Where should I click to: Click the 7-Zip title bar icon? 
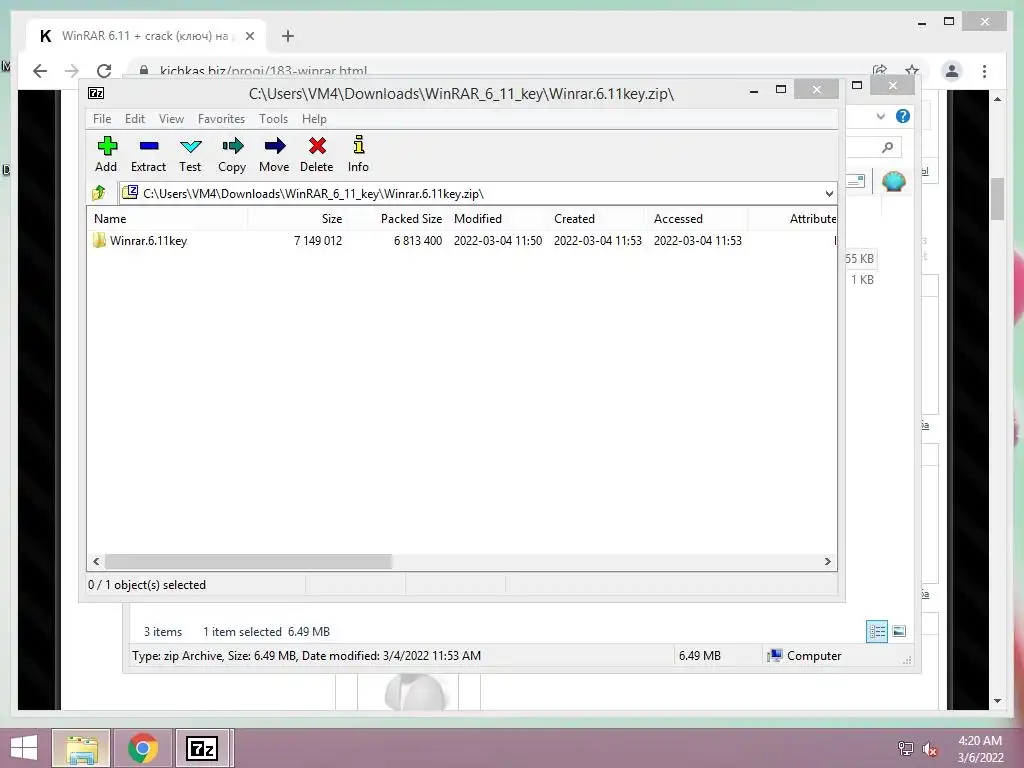pyautogui.click(x=96, y=93)
